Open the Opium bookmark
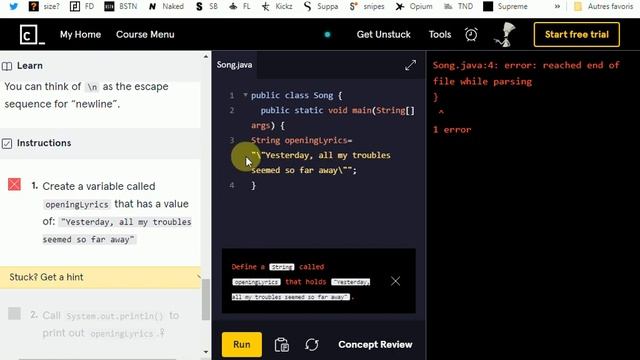Viewport: 640px width, 360px height. click(x=414, y=7)
